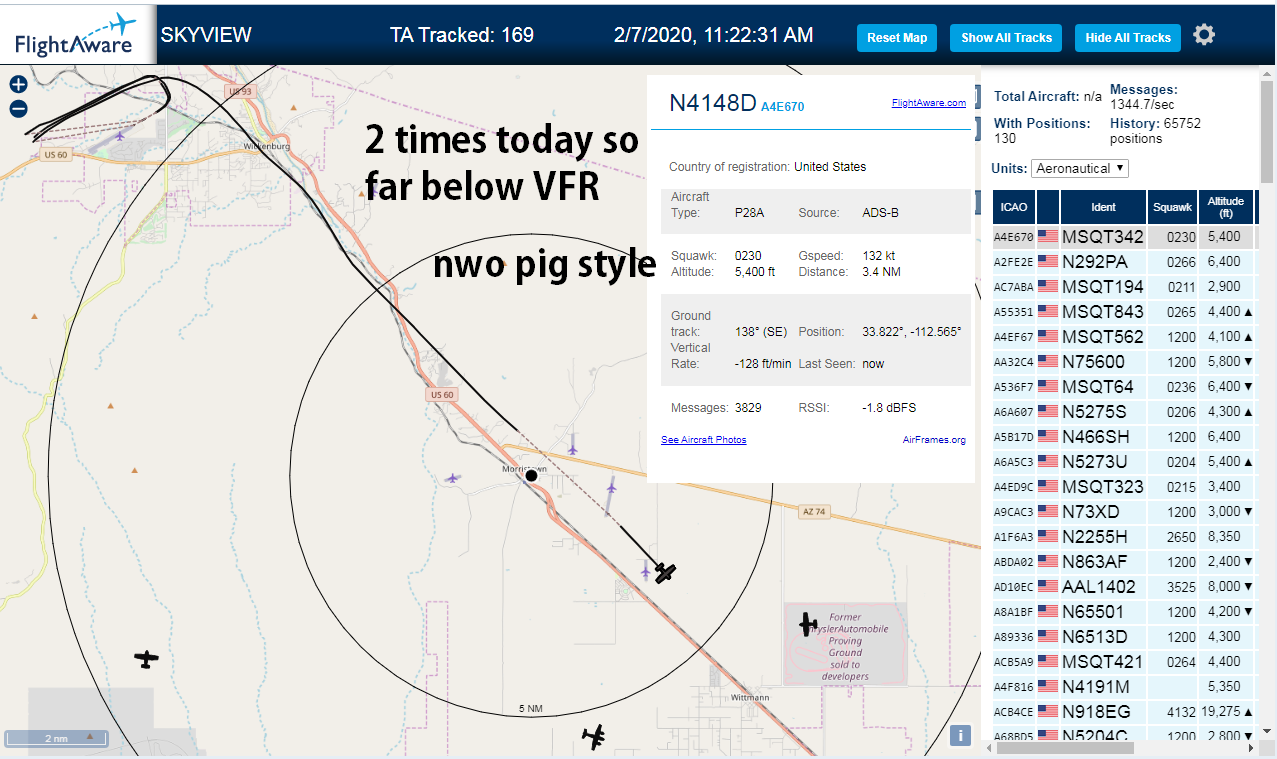
Task: Open the Units Aeronautical dropdown
Action: click(x=1080, y=168)
